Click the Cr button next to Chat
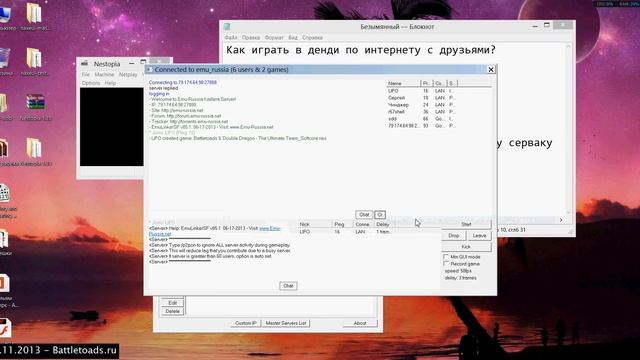 pyautogui.click(x=380, y=215)
